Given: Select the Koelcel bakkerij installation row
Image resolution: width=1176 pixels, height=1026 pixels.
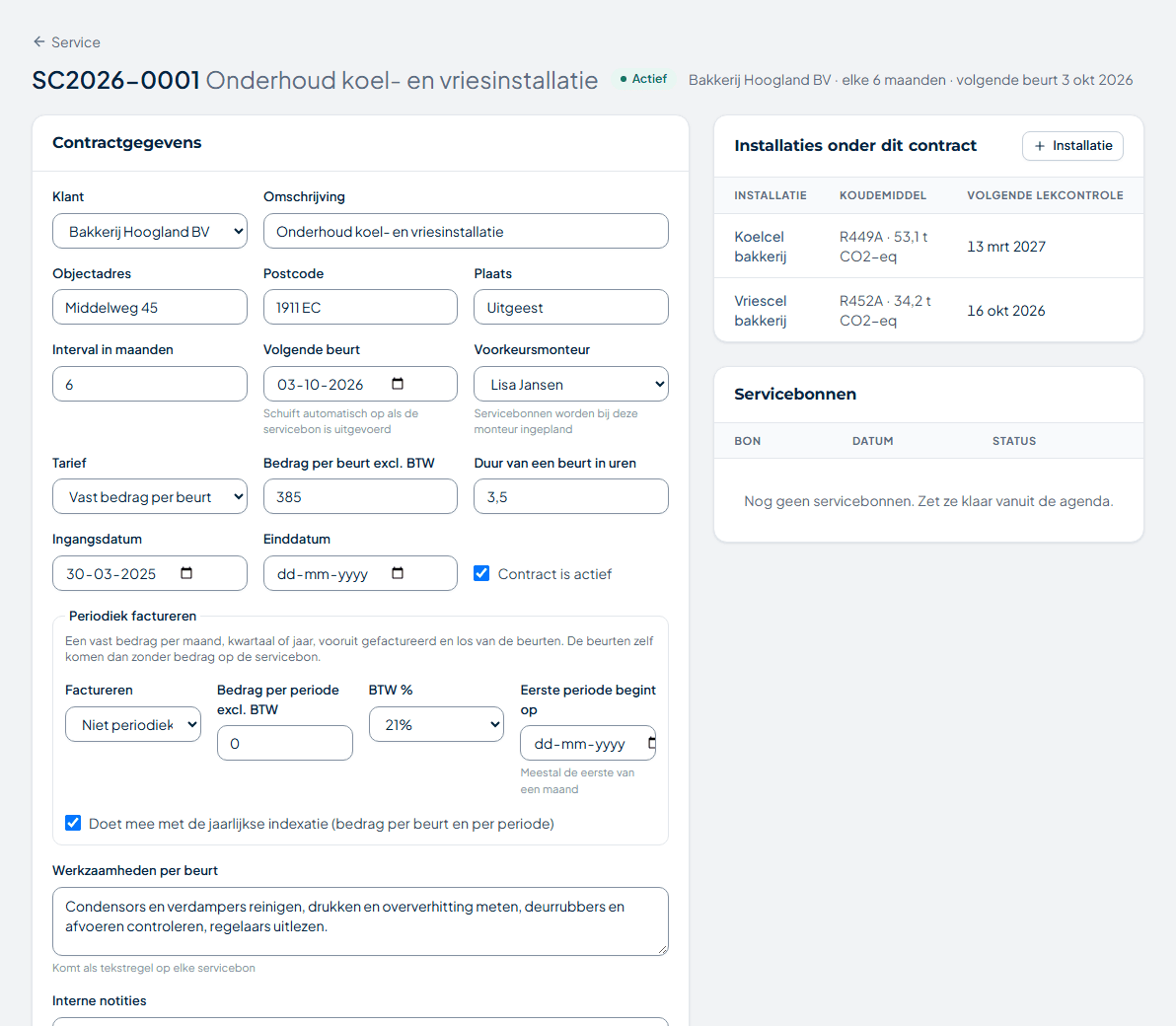Looking at the screenshot, I should point(928,246).
